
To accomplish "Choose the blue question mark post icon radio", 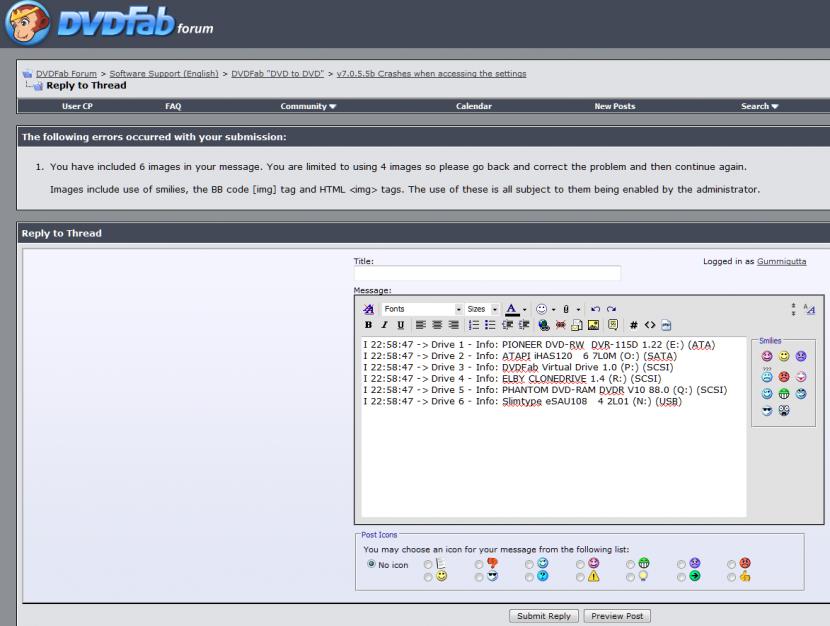I will [529, 577].
